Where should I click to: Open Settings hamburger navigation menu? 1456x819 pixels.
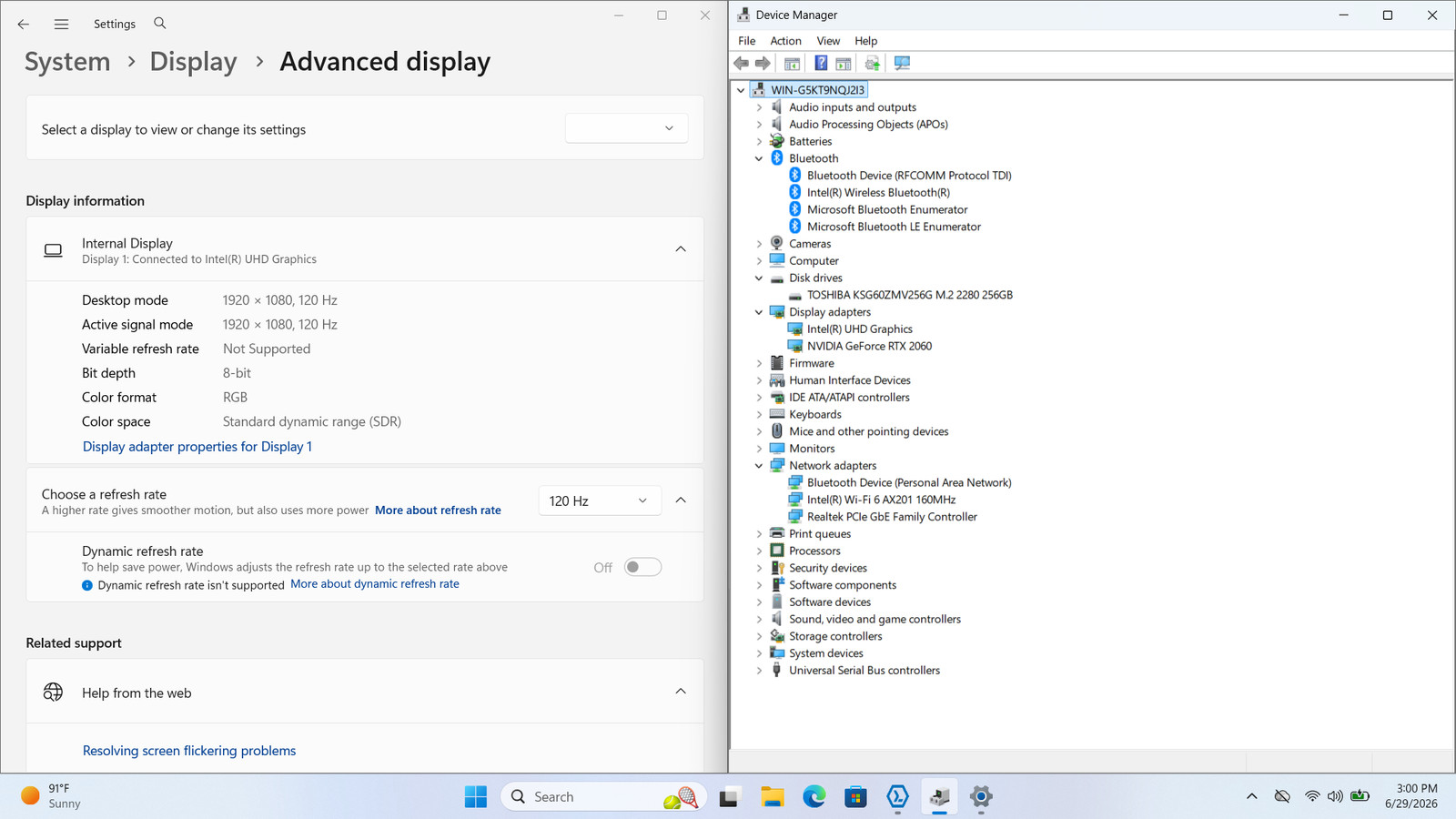[x=61, y=25]
